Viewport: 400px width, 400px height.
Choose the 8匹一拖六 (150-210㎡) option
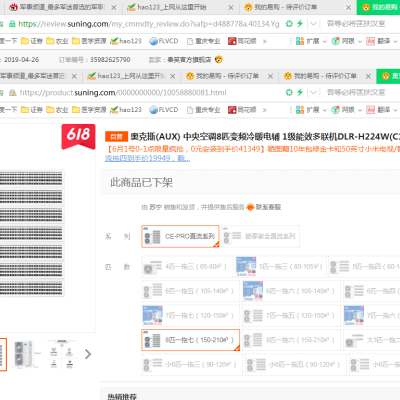291,340
